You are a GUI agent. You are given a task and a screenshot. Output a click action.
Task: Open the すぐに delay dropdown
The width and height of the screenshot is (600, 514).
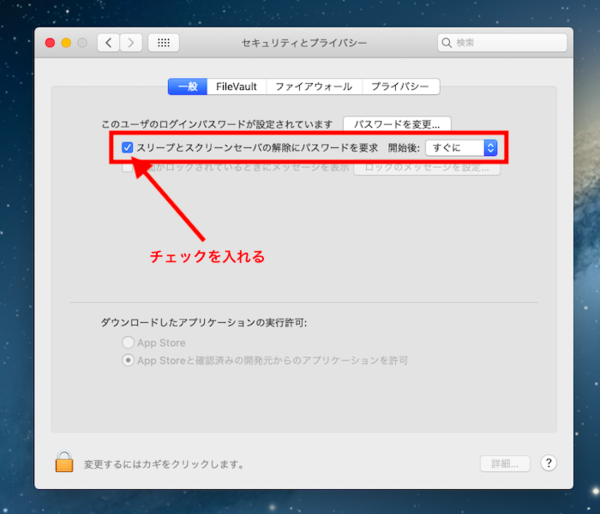[461, 148]
